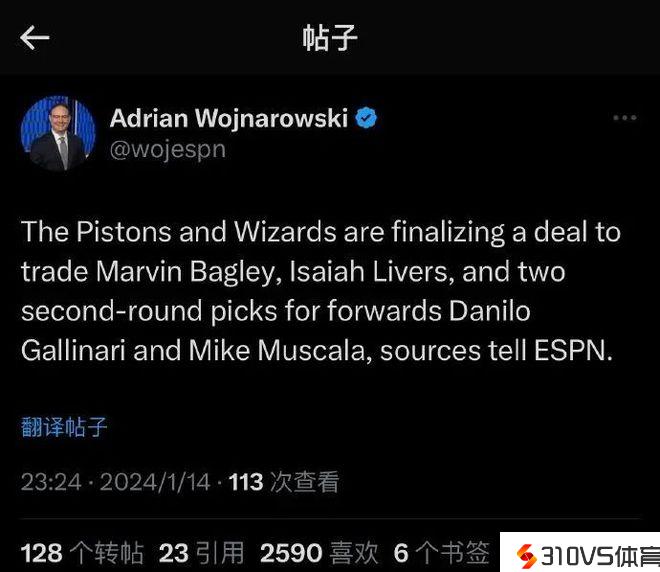This screenshot has width=660, height=572.
Task: Open the 23 引用 quotes list
Action: coord(201,553)
